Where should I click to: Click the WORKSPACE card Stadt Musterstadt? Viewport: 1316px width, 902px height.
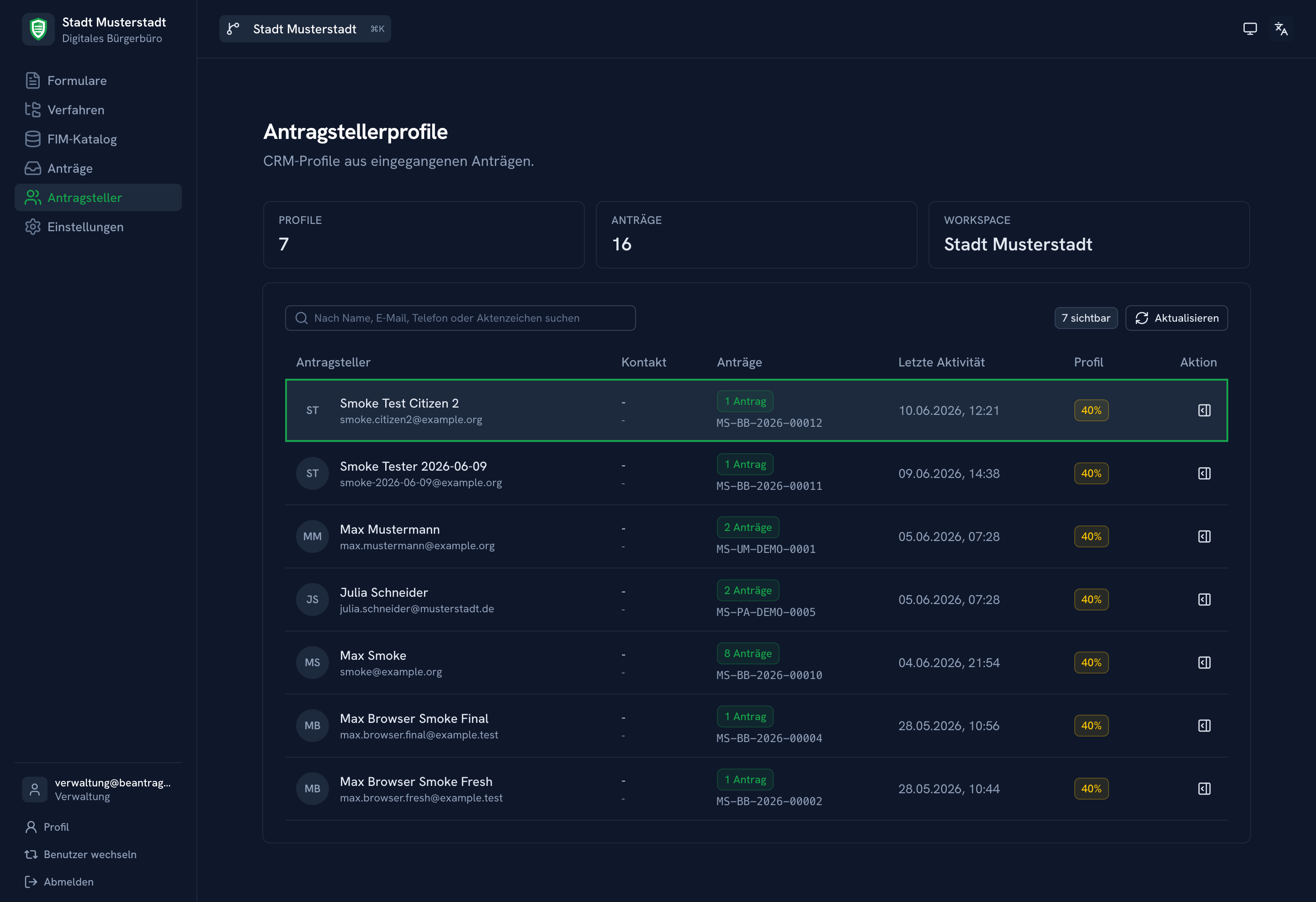[x=1089, y=235]
